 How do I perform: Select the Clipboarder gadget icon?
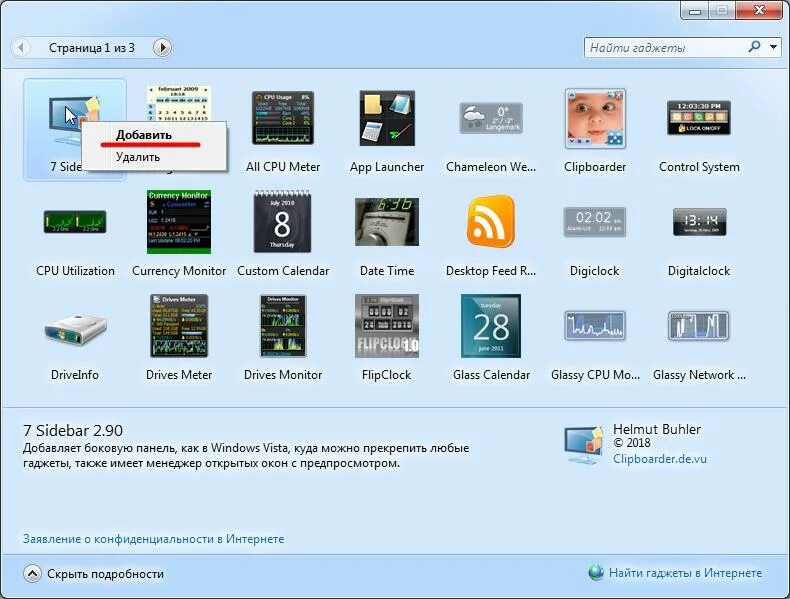pos(595,118)
